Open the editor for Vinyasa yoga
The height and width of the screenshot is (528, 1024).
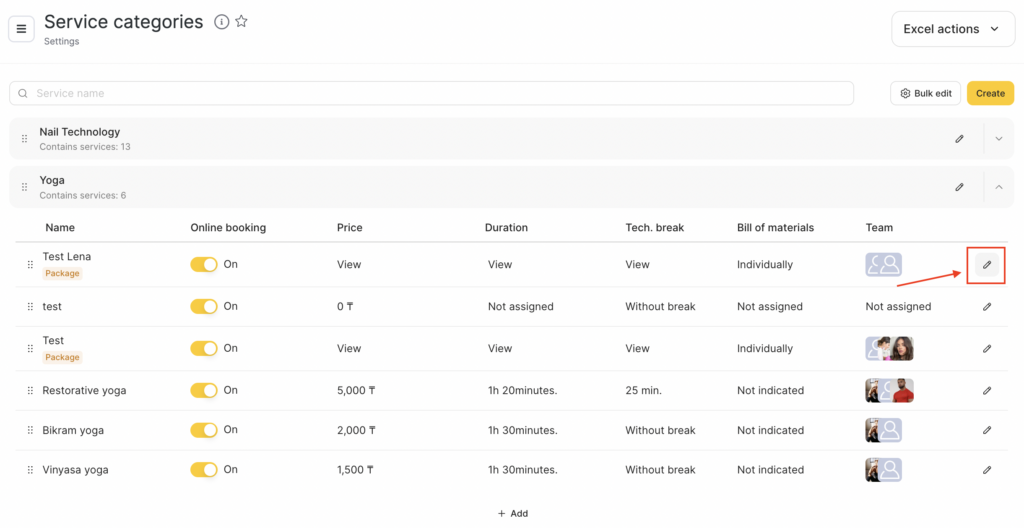(x=987, y=470)
